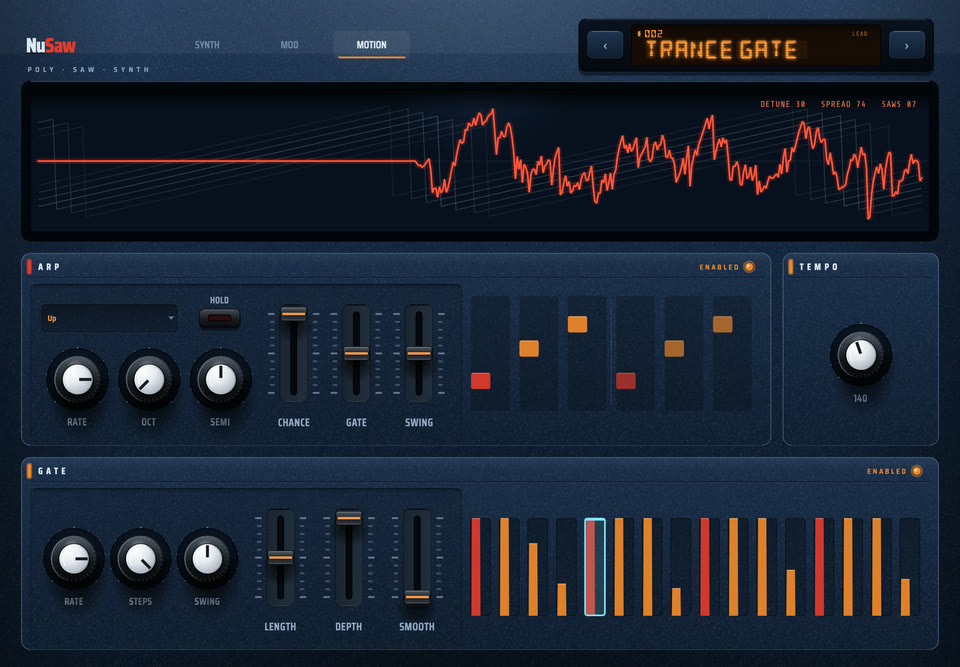Click the eleventh gate step orange bar
The width and height of the screenshot is (960, 667).
coord(762,567)
